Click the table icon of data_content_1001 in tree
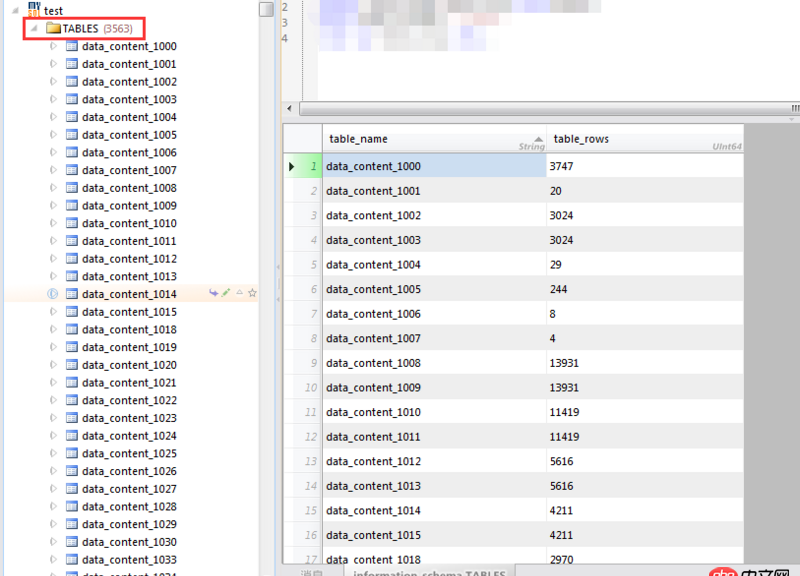The height and width of the screenshot is (576, 800). point(72,64)
